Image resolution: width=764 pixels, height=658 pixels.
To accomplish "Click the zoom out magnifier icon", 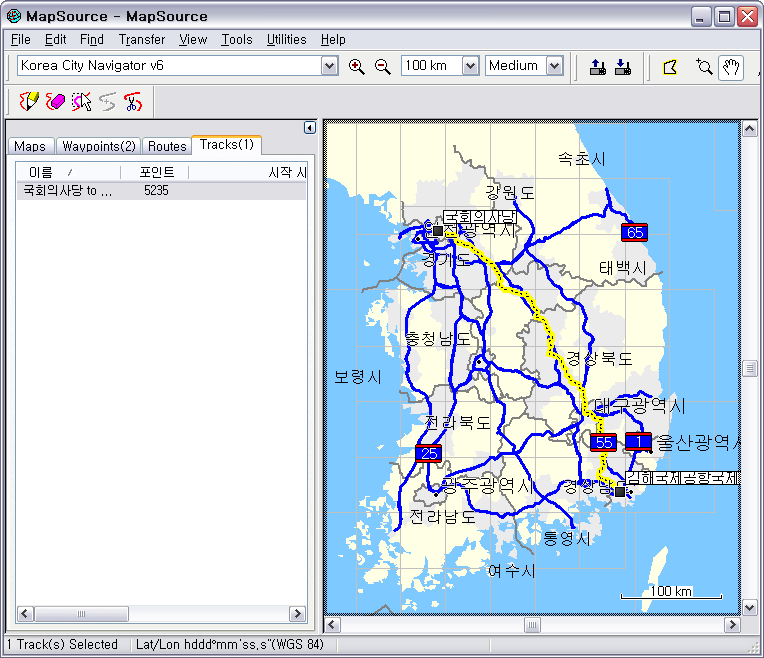I will click(x=382, y=66).
